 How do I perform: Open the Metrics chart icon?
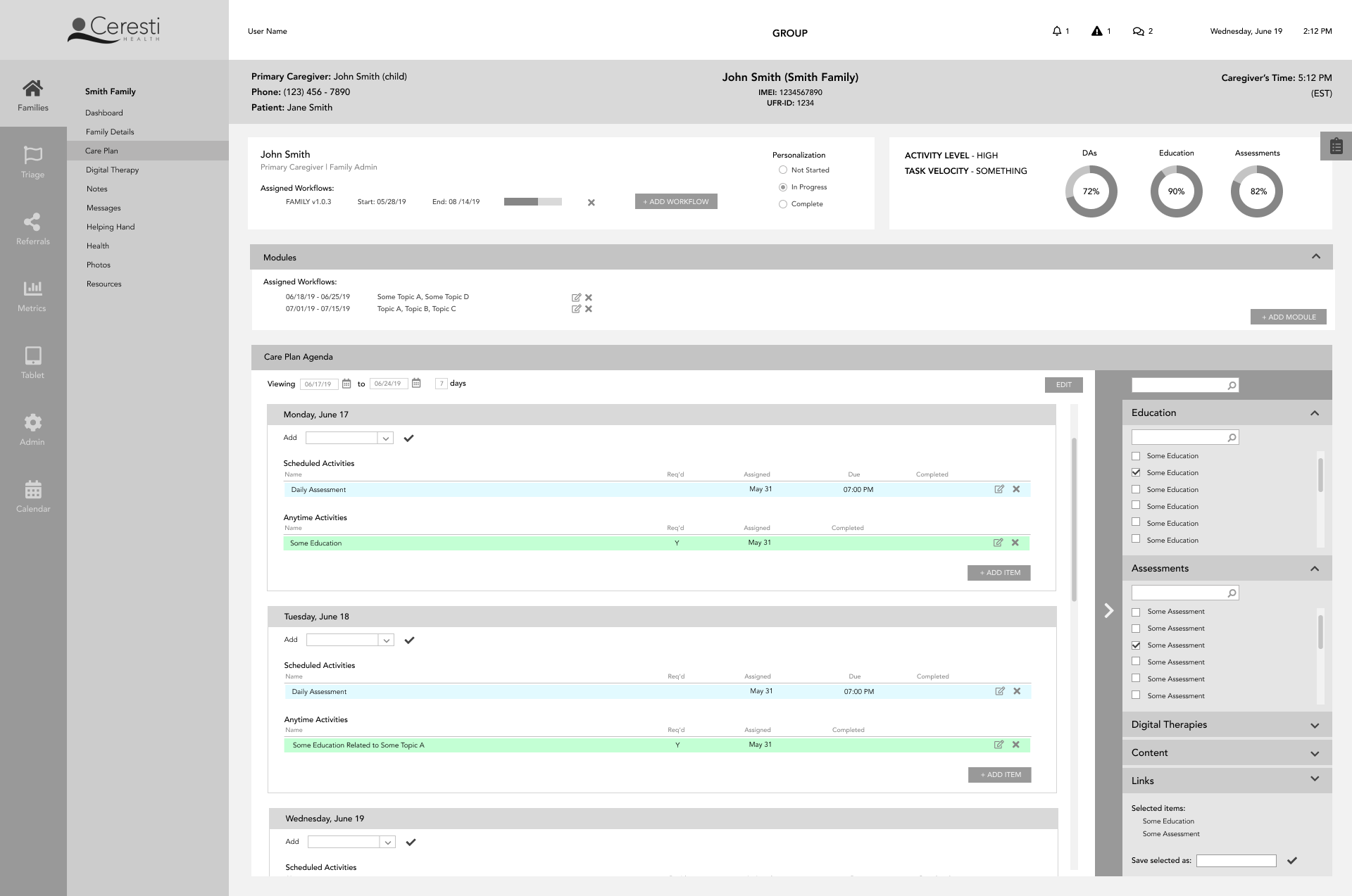coord(32,289)
